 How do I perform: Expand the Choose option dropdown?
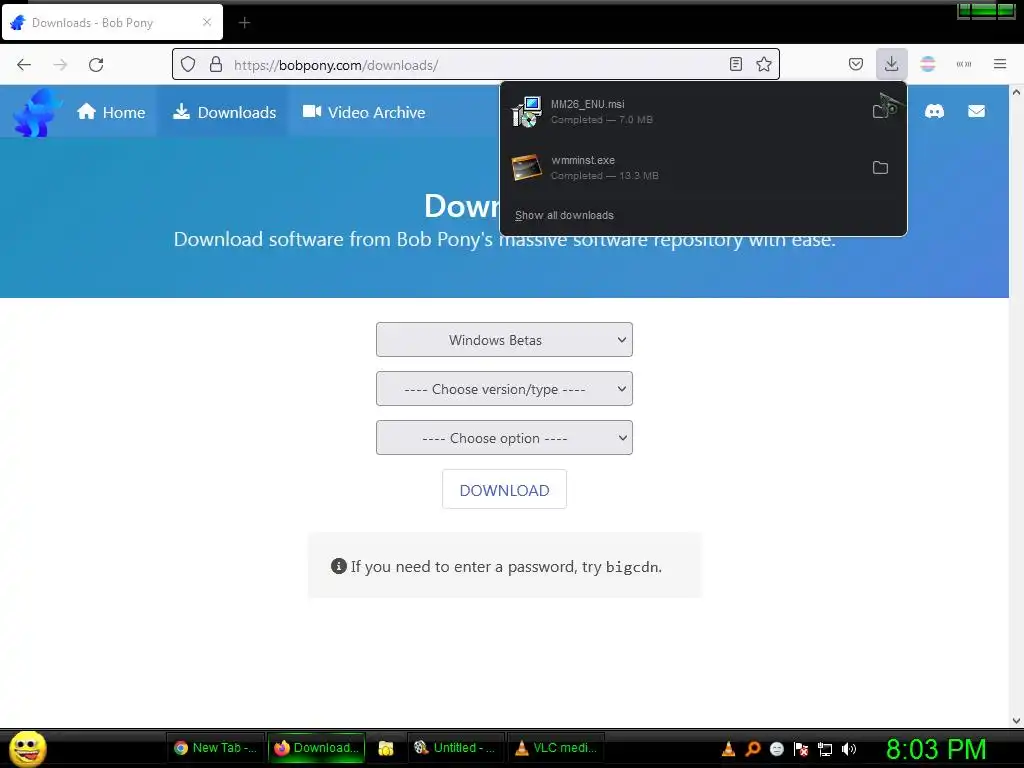(x=504, y=438)
